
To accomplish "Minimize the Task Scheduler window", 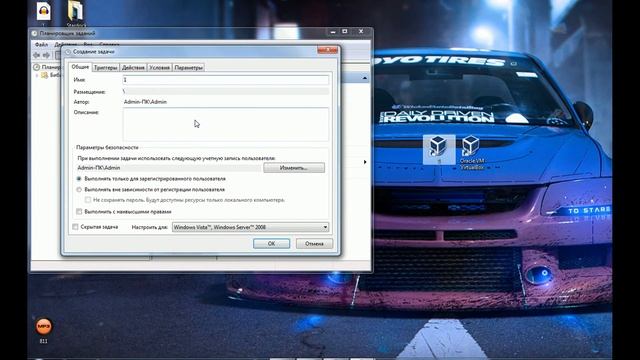I will tap(333, 31).
